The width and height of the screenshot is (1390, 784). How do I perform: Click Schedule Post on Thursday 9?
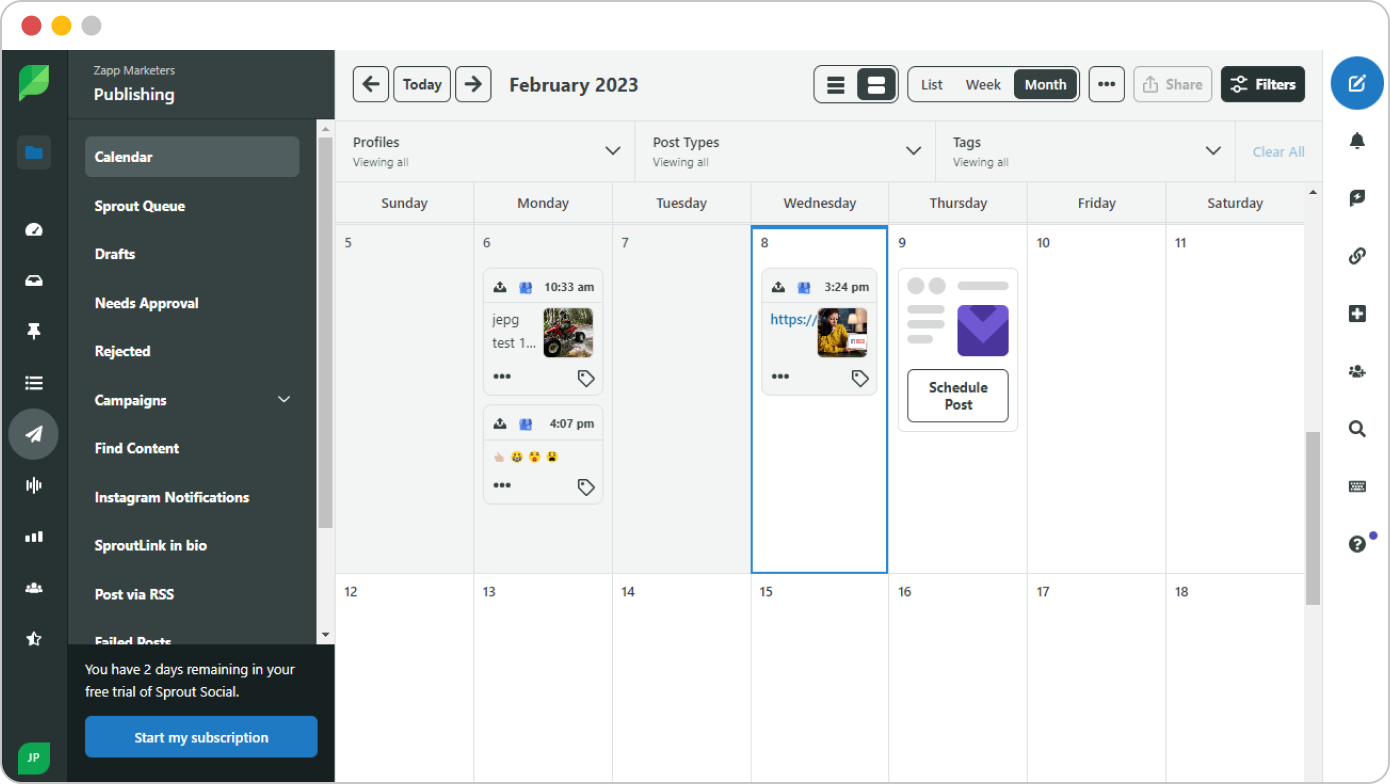(x=958, y=396)
